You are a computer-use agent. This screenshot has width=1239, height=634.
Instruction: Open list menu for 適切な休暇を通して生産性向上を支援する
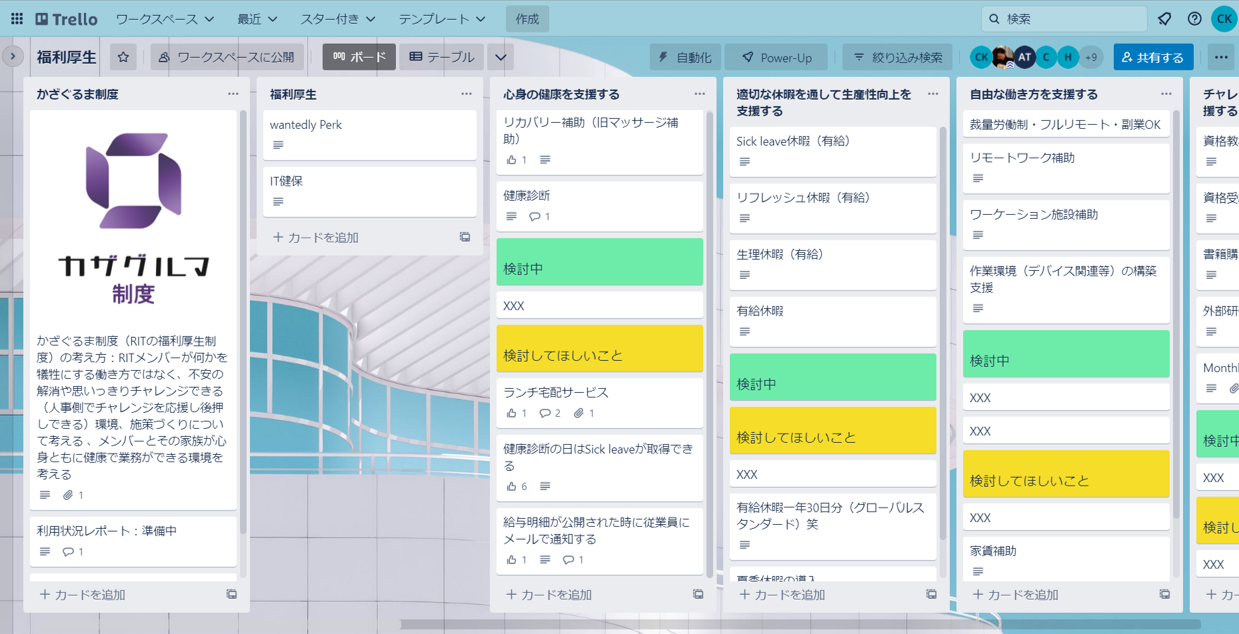point(933,94)
